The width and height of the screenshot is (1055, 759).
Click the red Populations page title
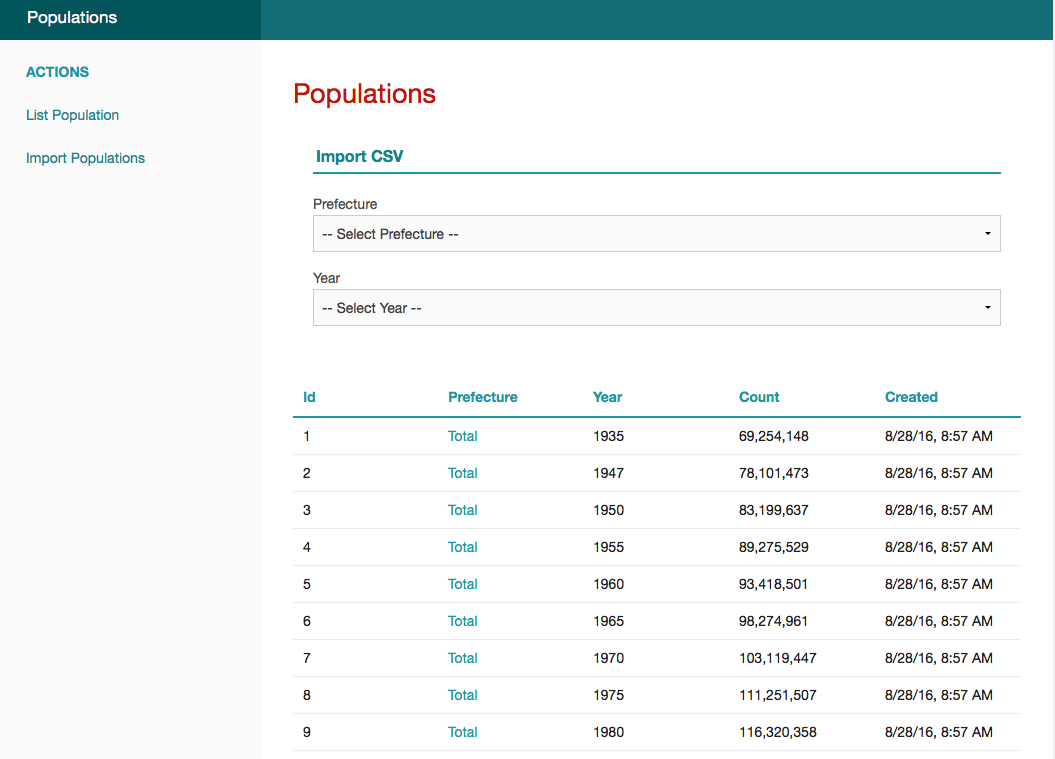(364, 94)
